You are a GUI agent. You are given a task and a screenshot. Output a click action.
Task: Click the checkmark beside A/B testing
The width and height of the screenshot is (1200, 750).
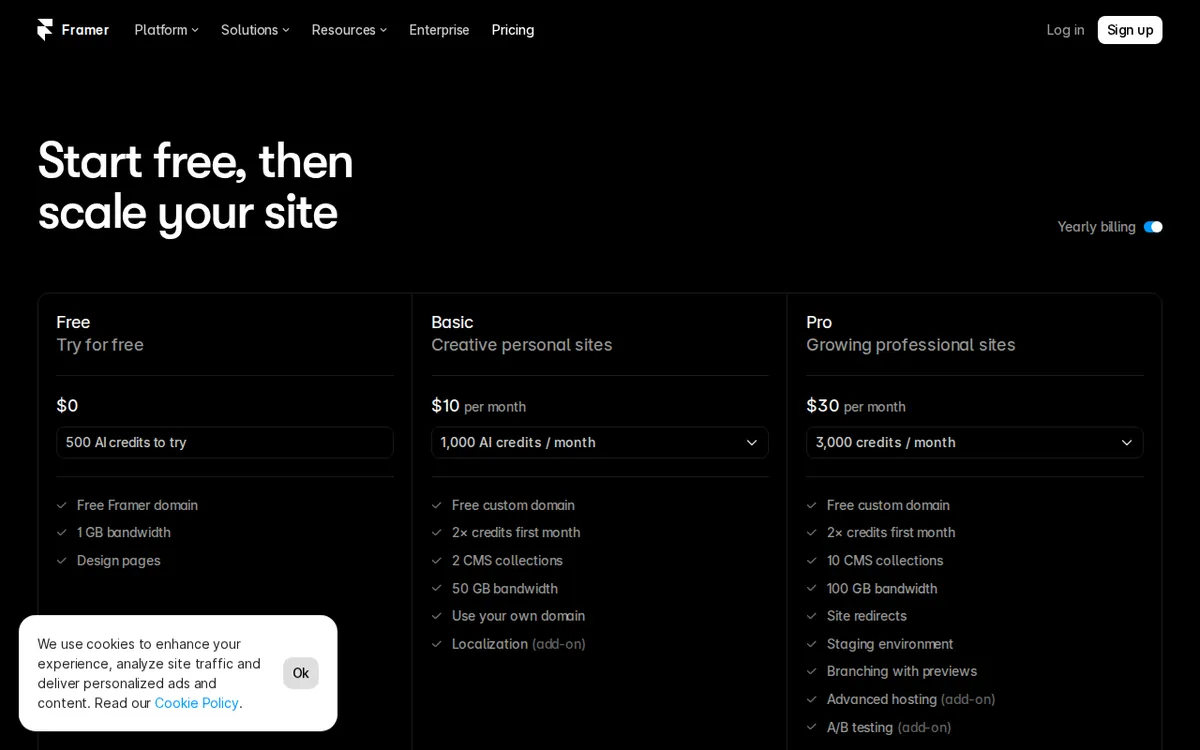click(812, 728)
